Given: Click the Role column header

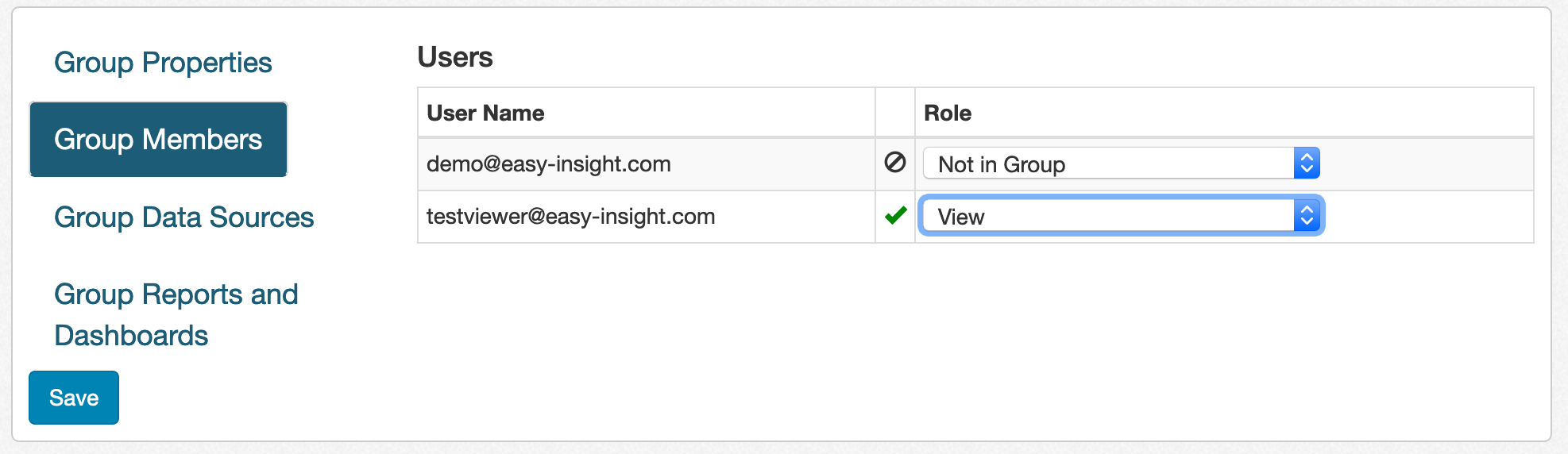Looking at the screenshot, I should (x=948, y=113).
